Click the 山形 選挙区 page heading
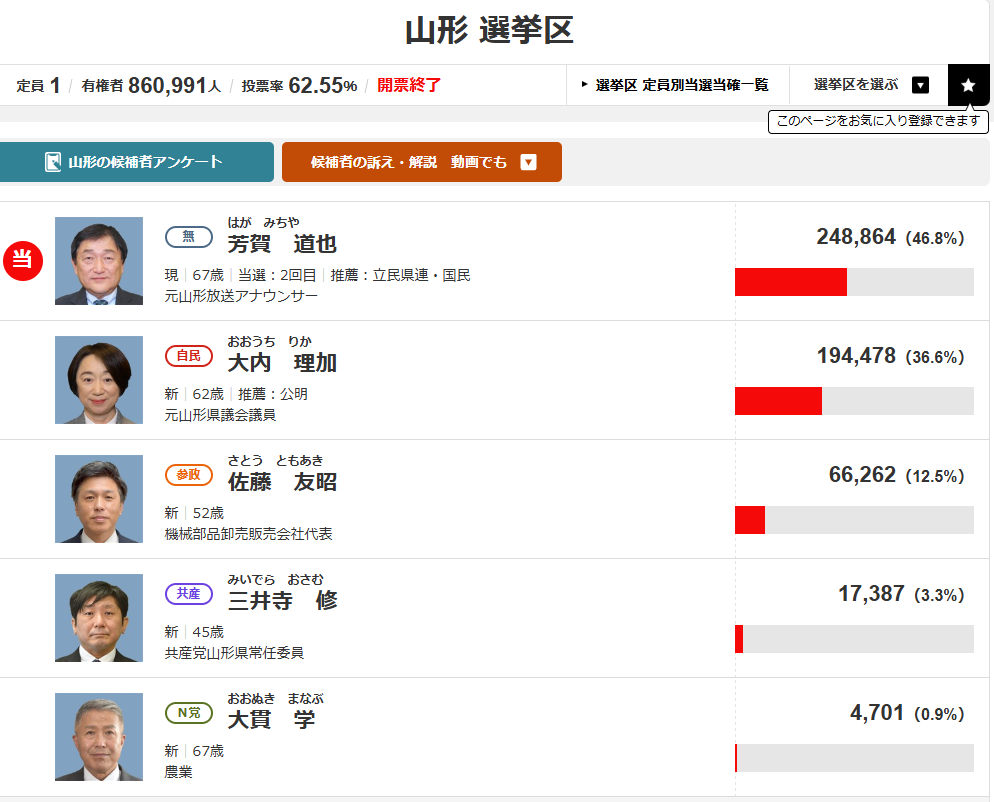This screenshot has height=802, width=994. pyautogui.click(x=489, y=31)
